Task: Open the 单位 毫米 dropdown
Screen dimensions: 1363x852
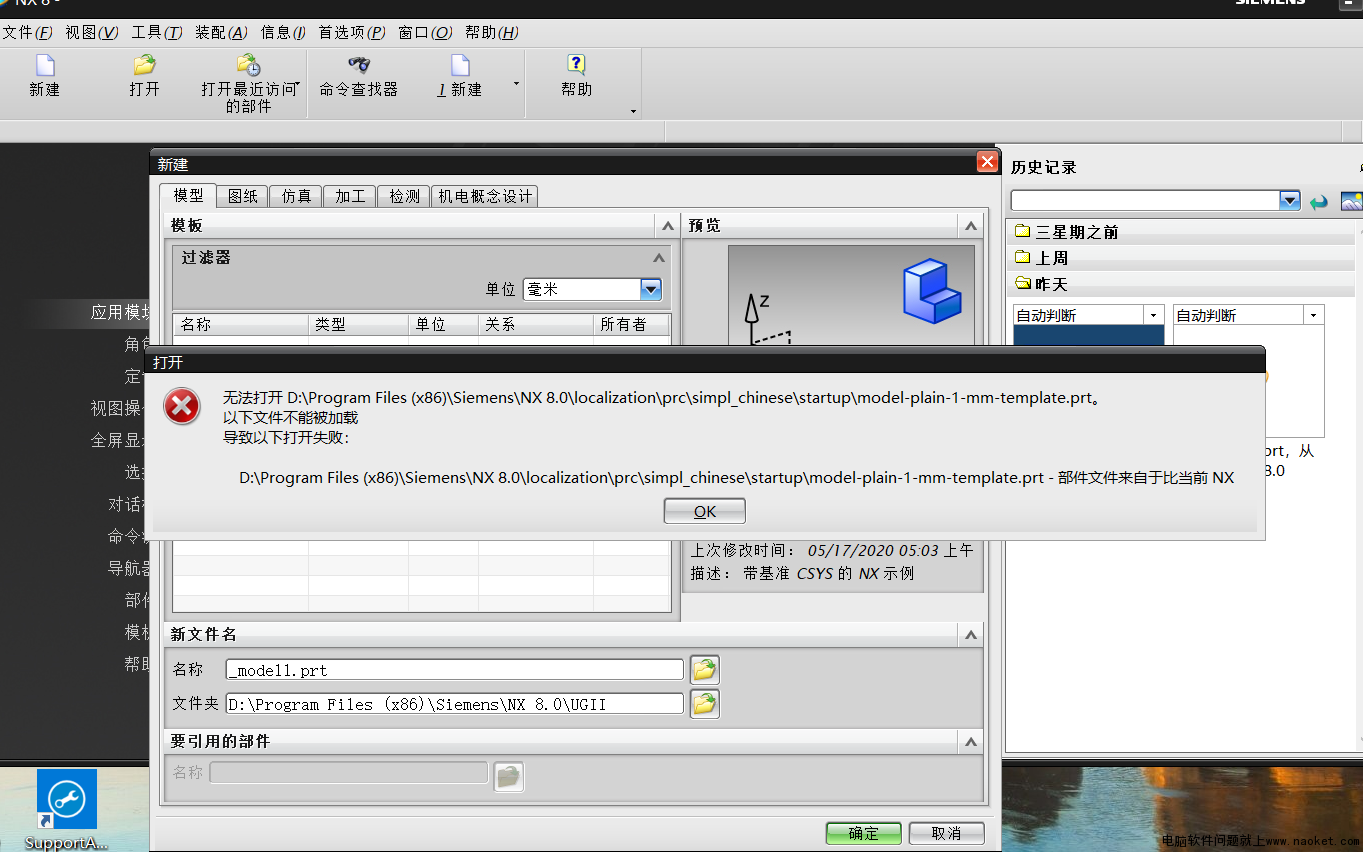Action: 651,289
